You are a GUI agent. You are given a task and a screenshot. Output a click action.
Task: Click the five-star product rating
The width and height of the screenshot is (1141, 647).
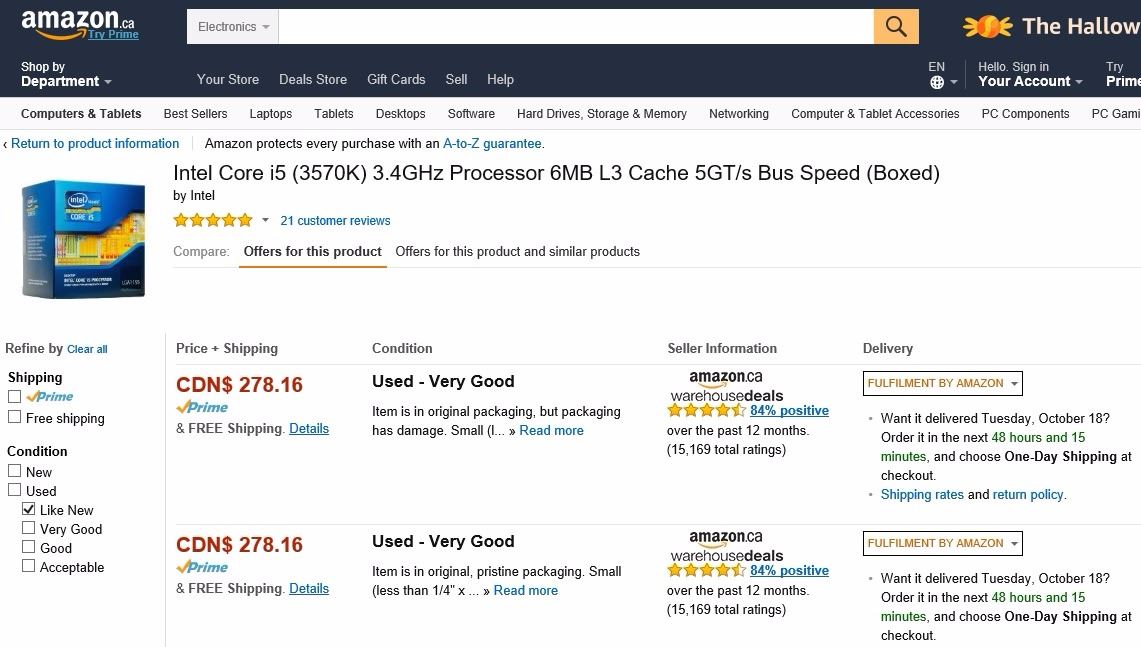point(213,220)
